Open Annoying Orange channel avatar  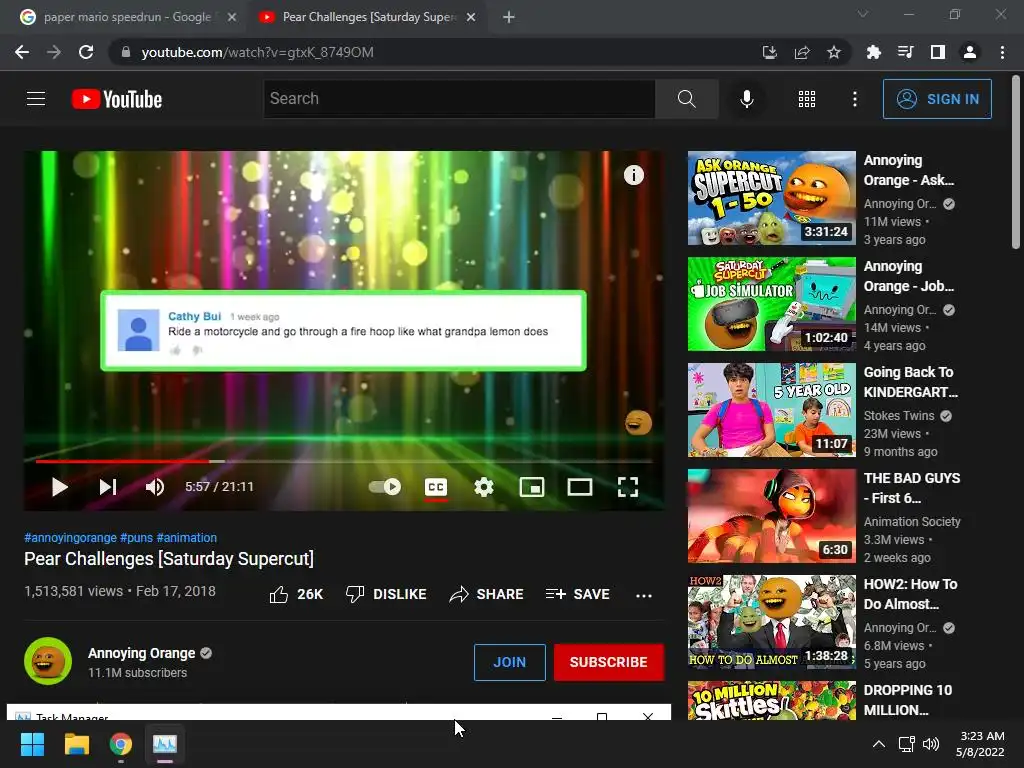click(48, 661)
